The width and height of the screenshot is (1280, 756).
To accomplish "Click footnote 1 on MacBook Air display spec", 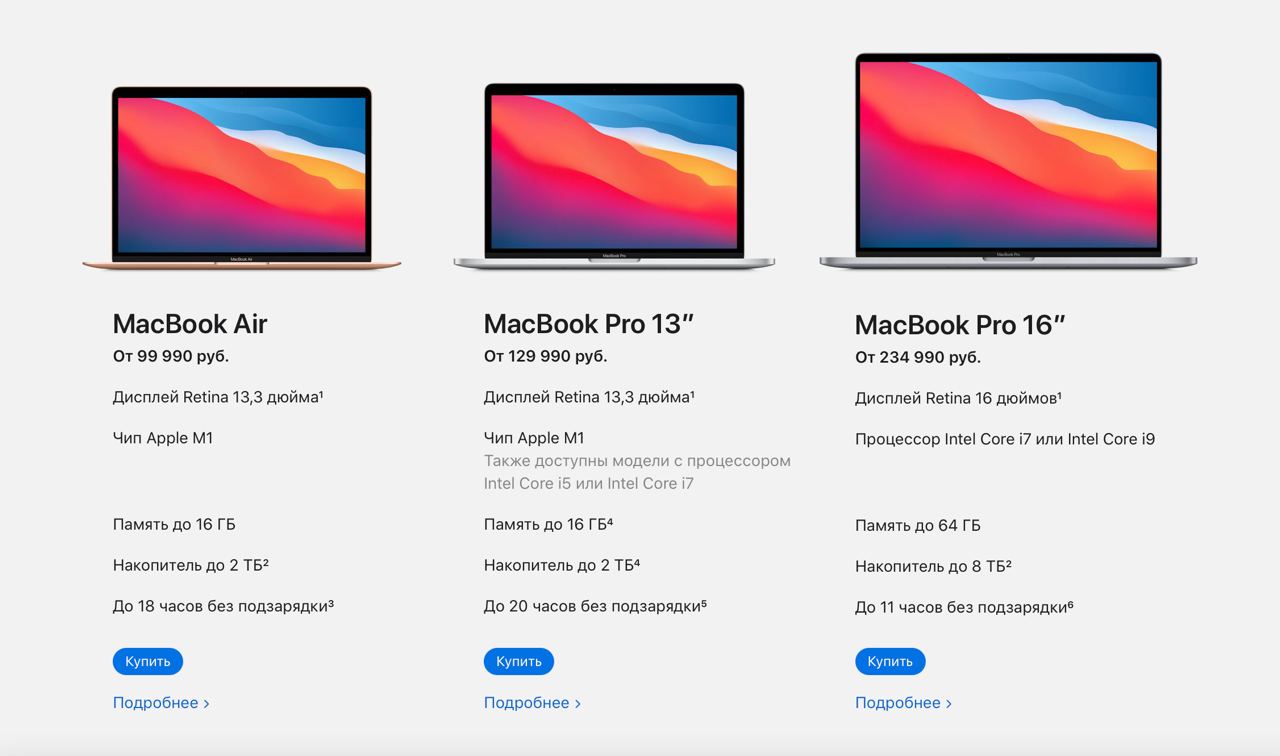I will point(320,394).
